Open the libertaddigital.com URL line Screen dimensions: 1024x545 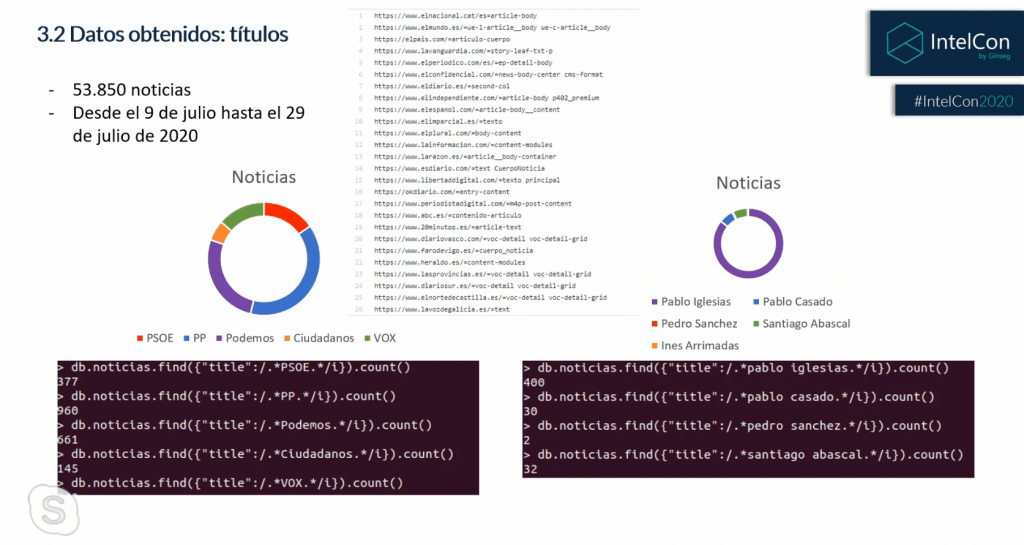[467, 180]
